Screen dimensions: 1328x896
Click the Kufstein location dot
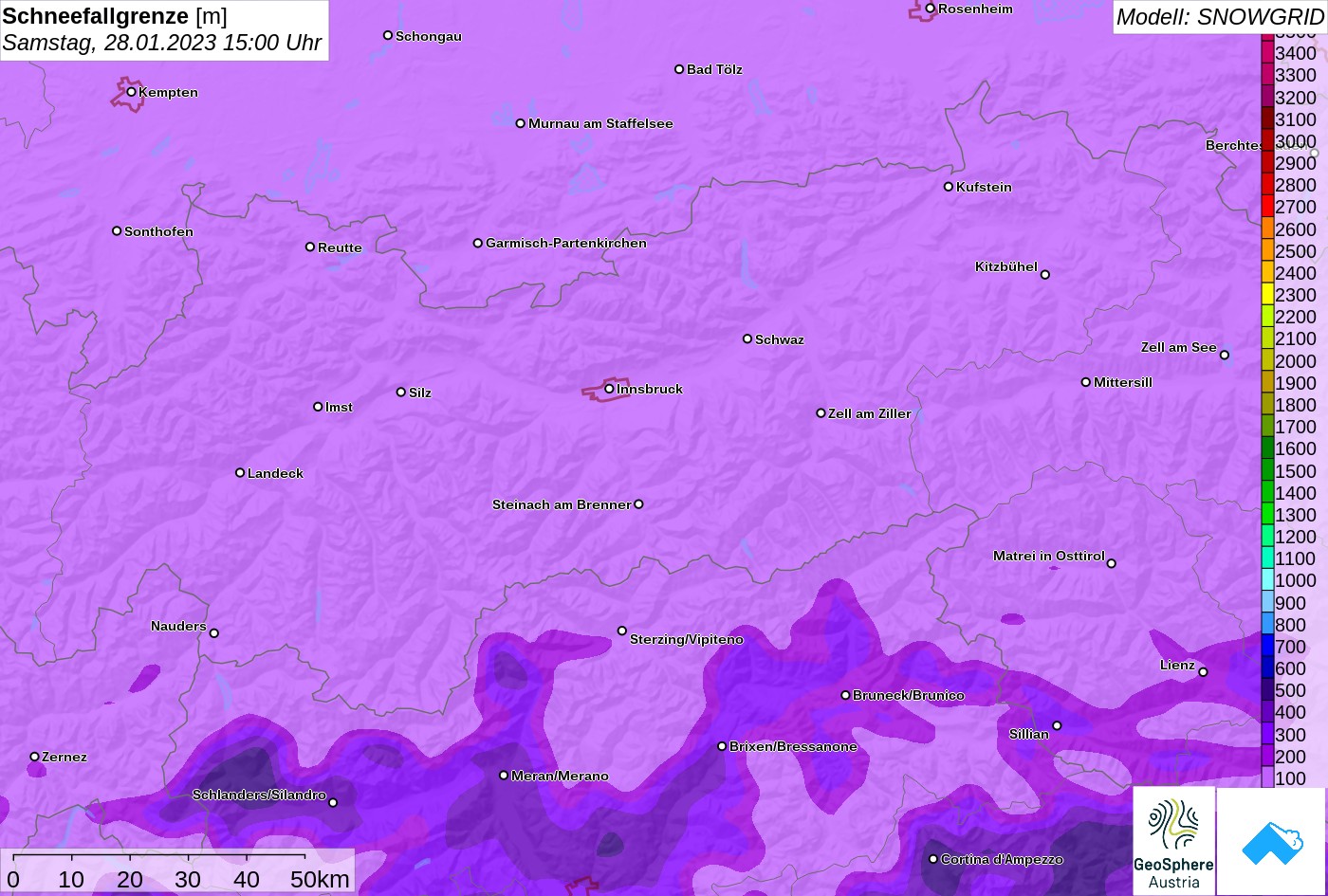pos(949,187)
